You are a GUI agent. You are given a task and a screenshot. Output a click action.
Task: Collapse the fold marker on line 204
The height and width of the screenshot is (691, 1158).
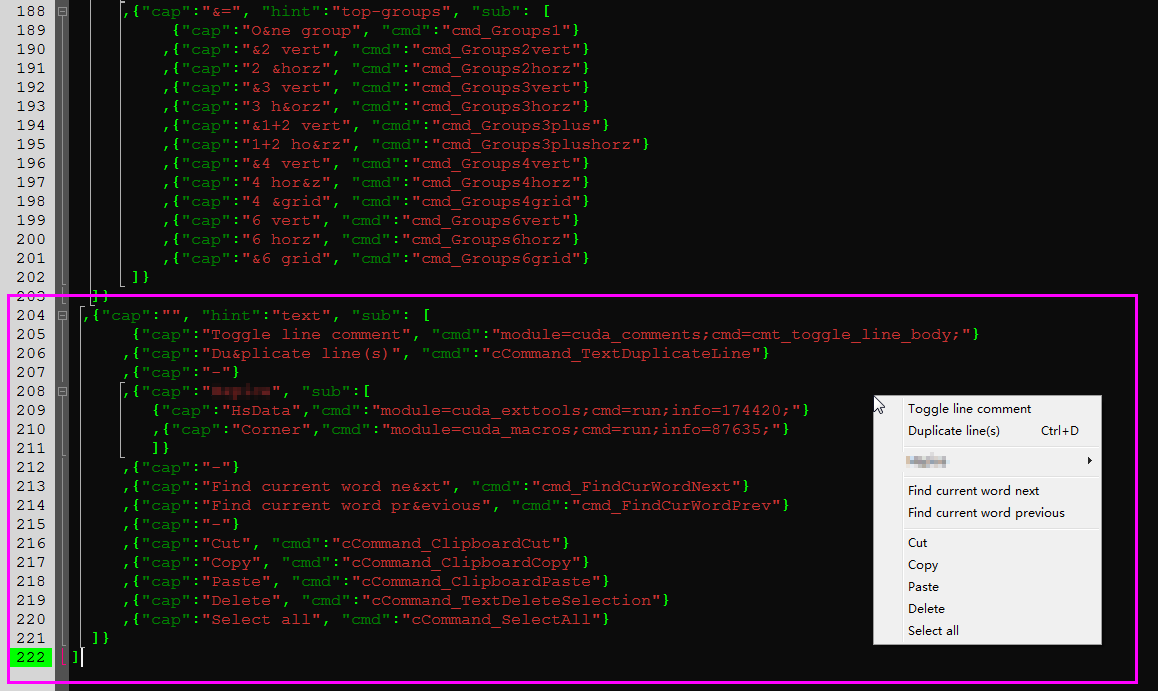coord(62,316)
